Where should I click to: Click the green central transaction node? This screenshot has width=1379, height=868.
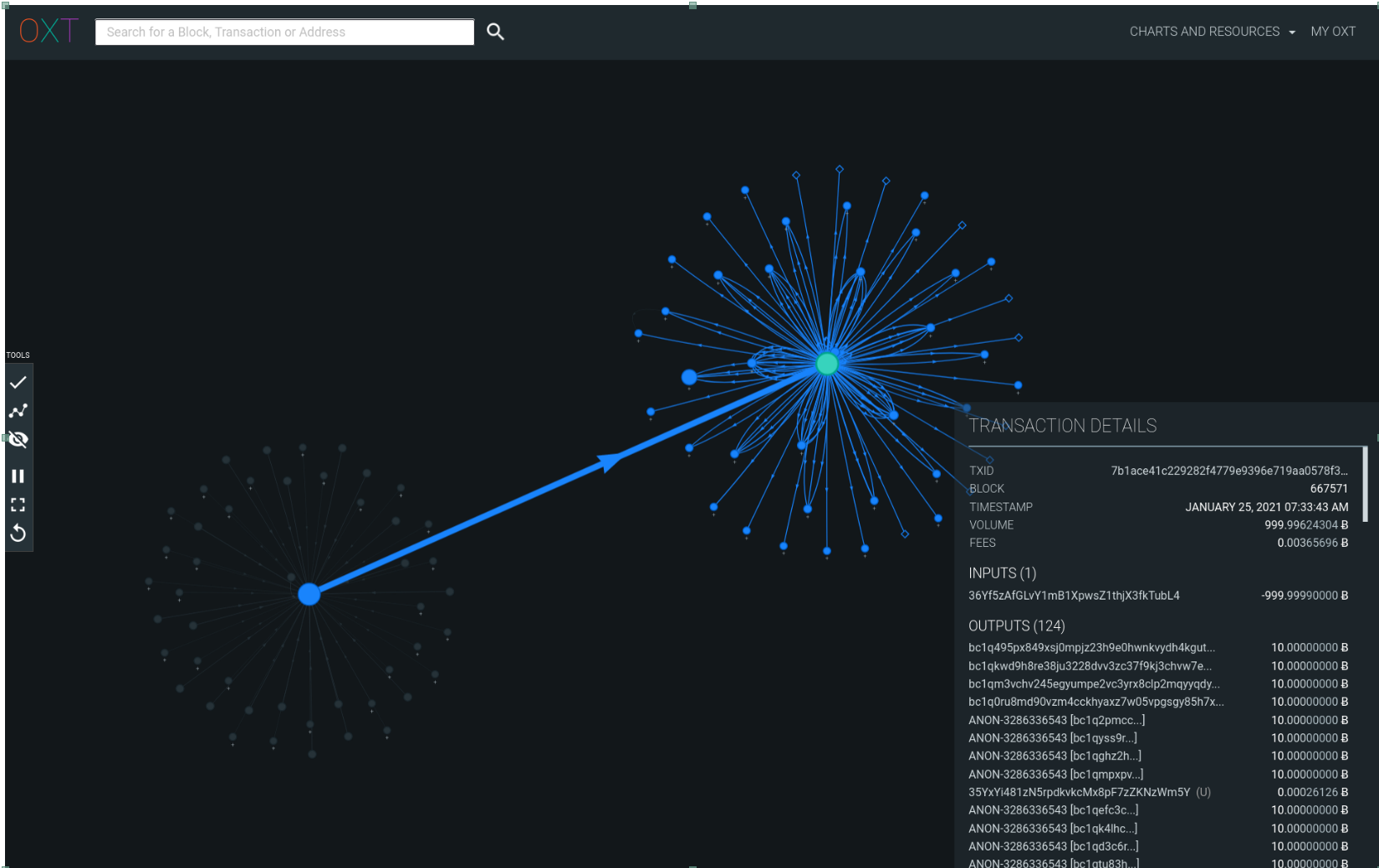point(826,364)
